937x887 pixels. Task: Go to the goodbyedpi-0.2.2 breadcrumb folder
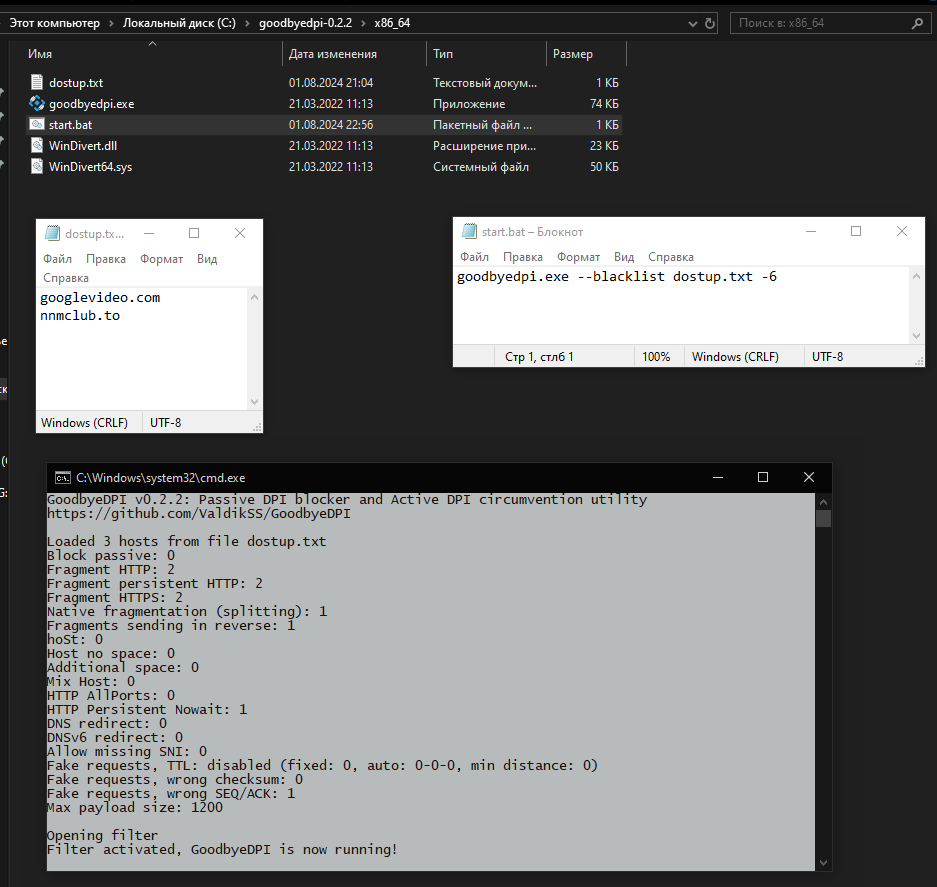[305, 23]
